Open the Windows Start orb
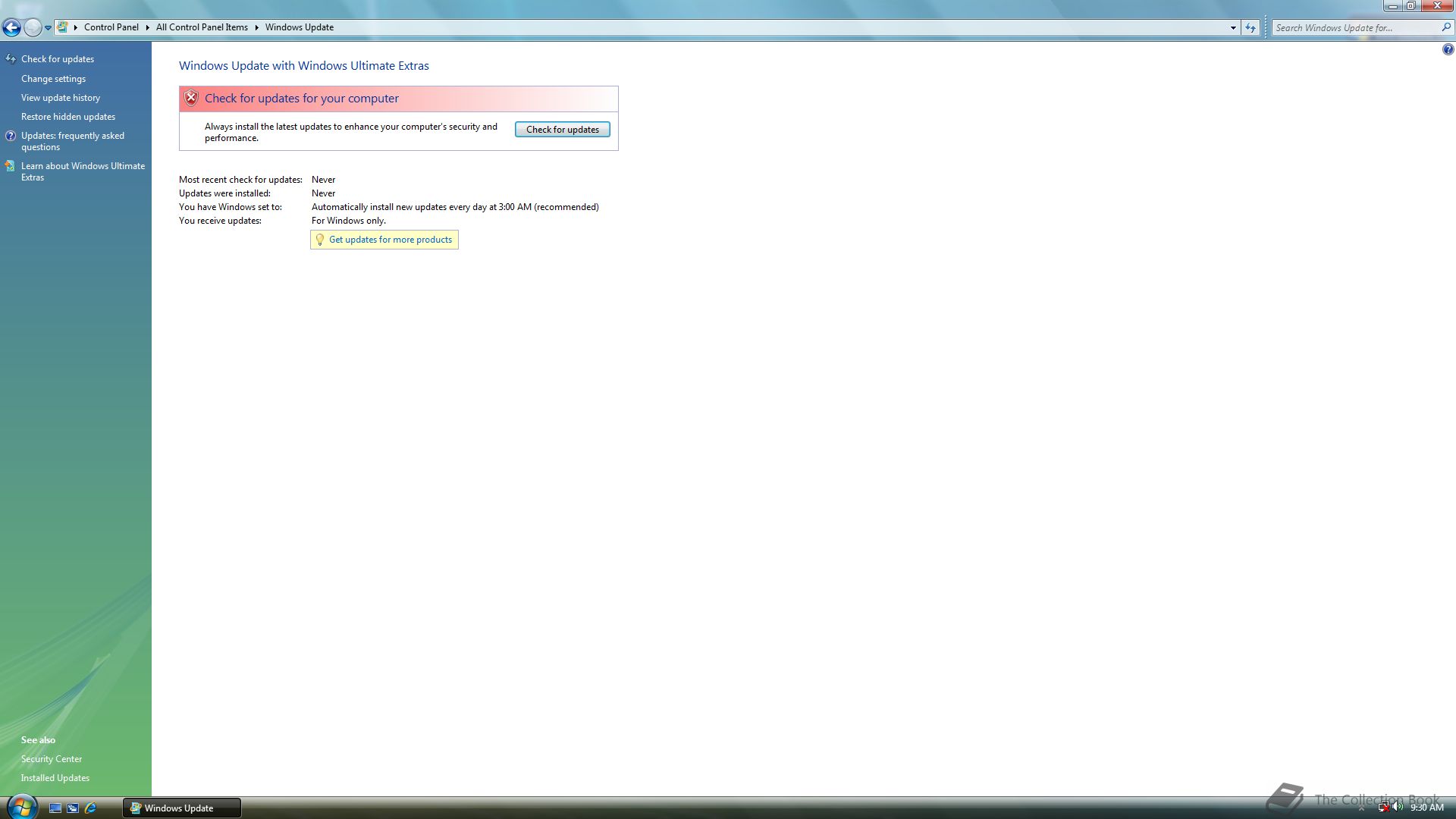The image size is (1456, 819). click(x=22, y=807)
